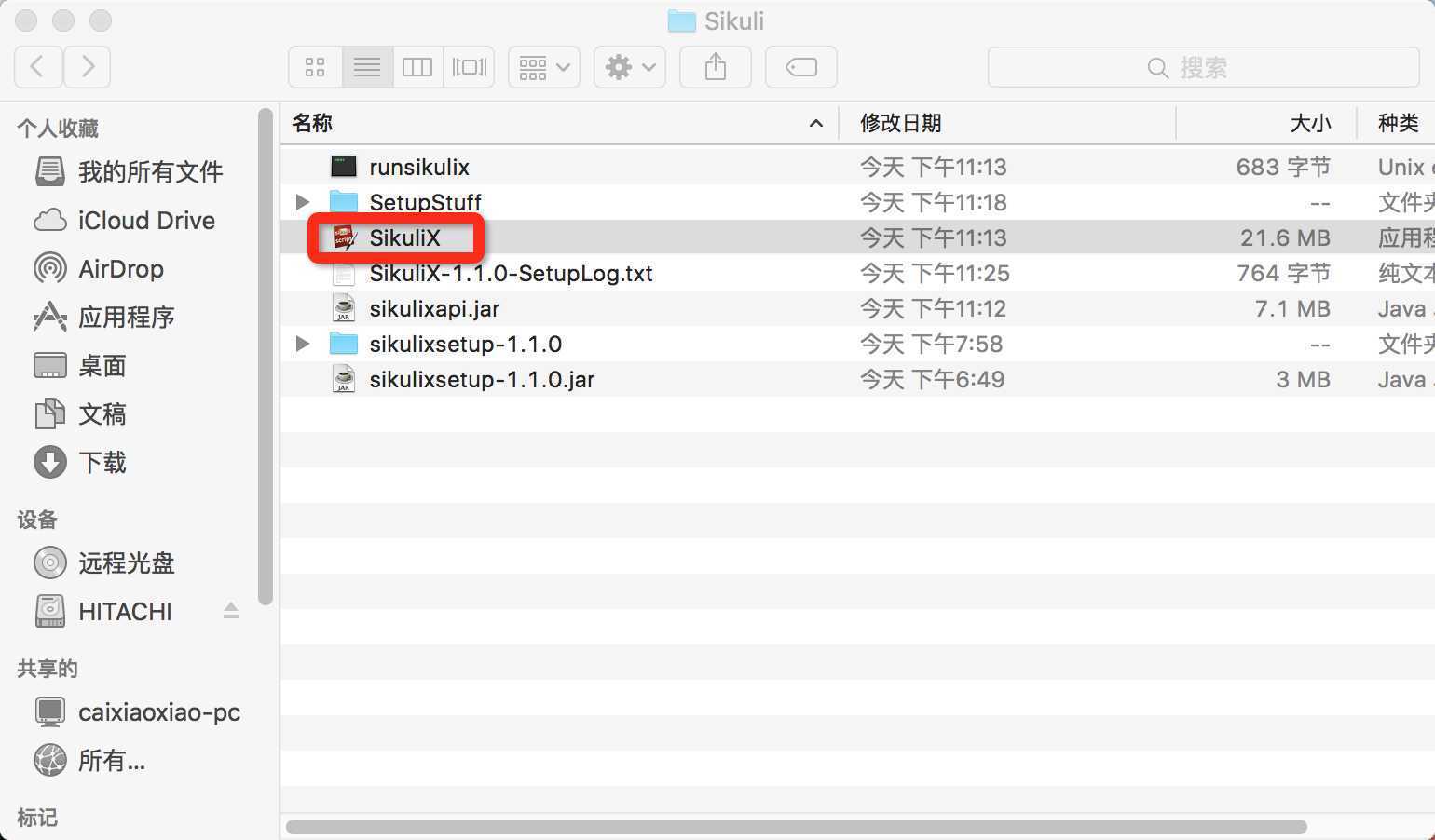Click the 今天 下午7:58 date cell
The height and width of the screenshot is (840, 1435).
point(931,344)
